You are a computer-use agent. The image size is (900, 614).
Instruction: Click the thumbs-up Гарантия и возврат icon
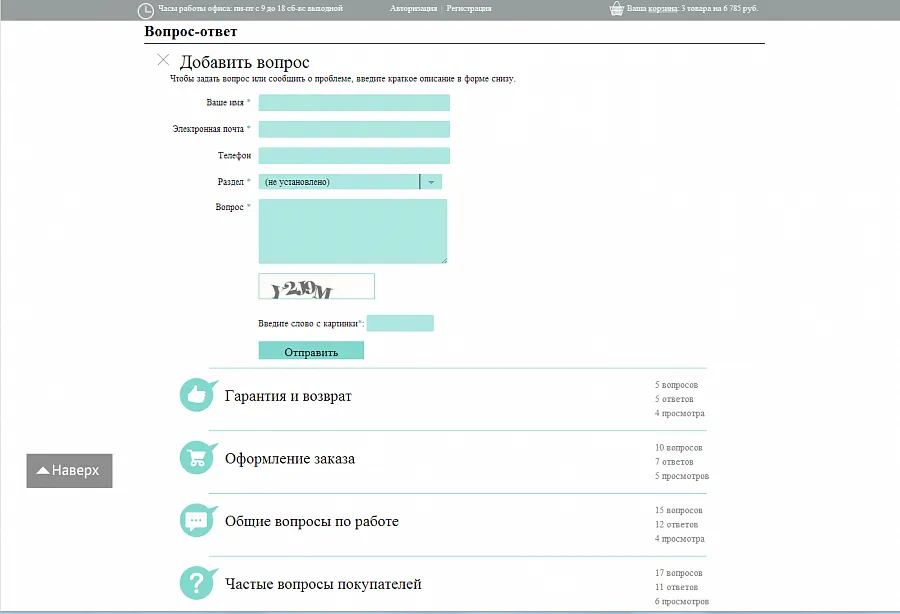pyautogui.click(x=198, y=395)
